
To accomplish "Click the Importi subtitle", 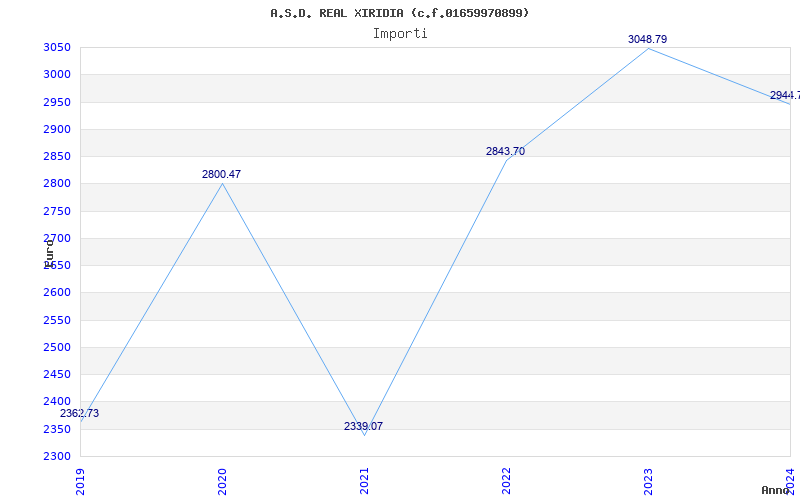I will tap(400, 34).
